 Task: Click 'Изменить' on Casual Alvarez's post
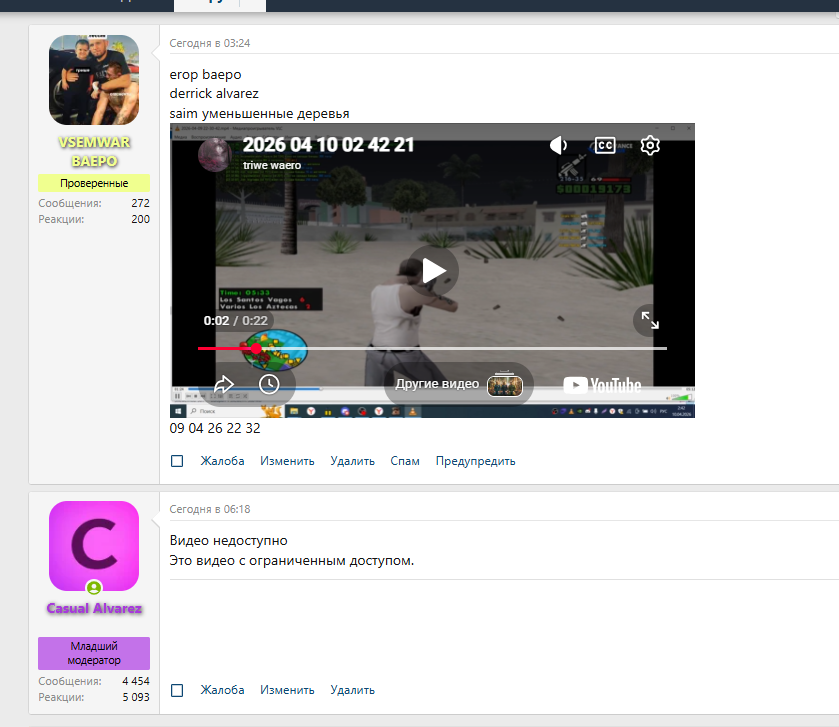(287, 690)
